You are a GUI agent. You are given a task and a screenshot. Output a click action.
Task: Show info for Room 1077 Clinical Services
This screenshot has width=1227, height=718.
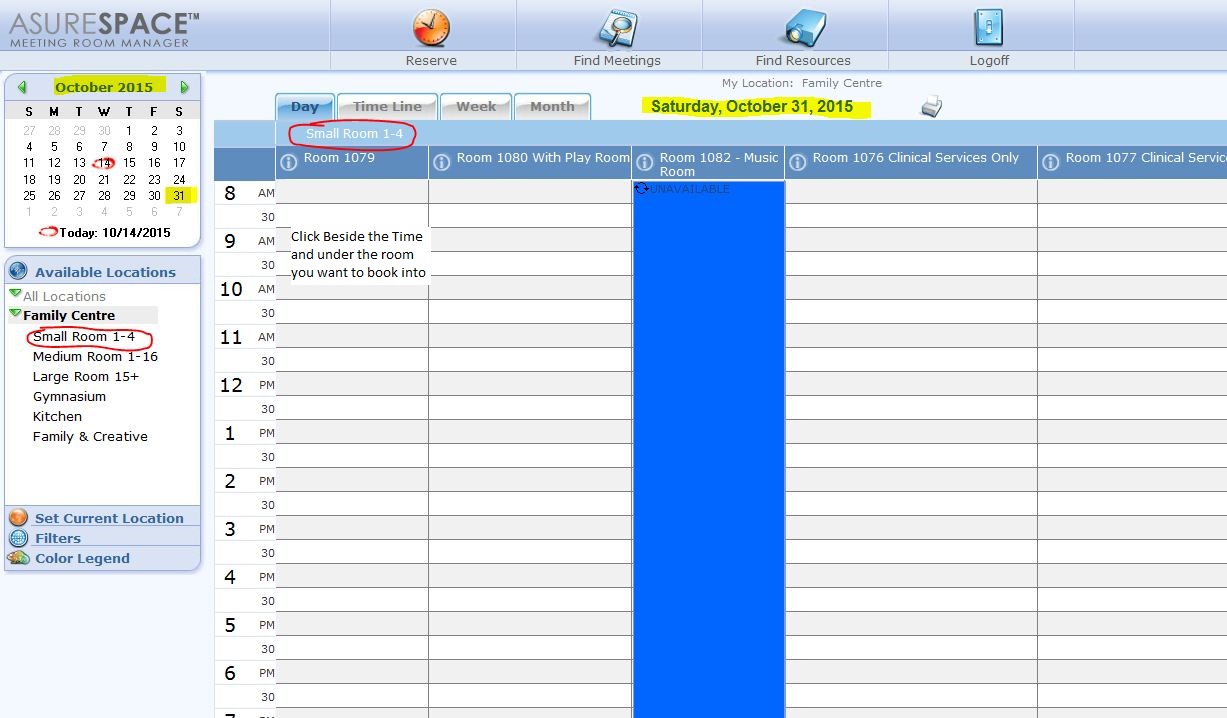(x=1051, y=162)
